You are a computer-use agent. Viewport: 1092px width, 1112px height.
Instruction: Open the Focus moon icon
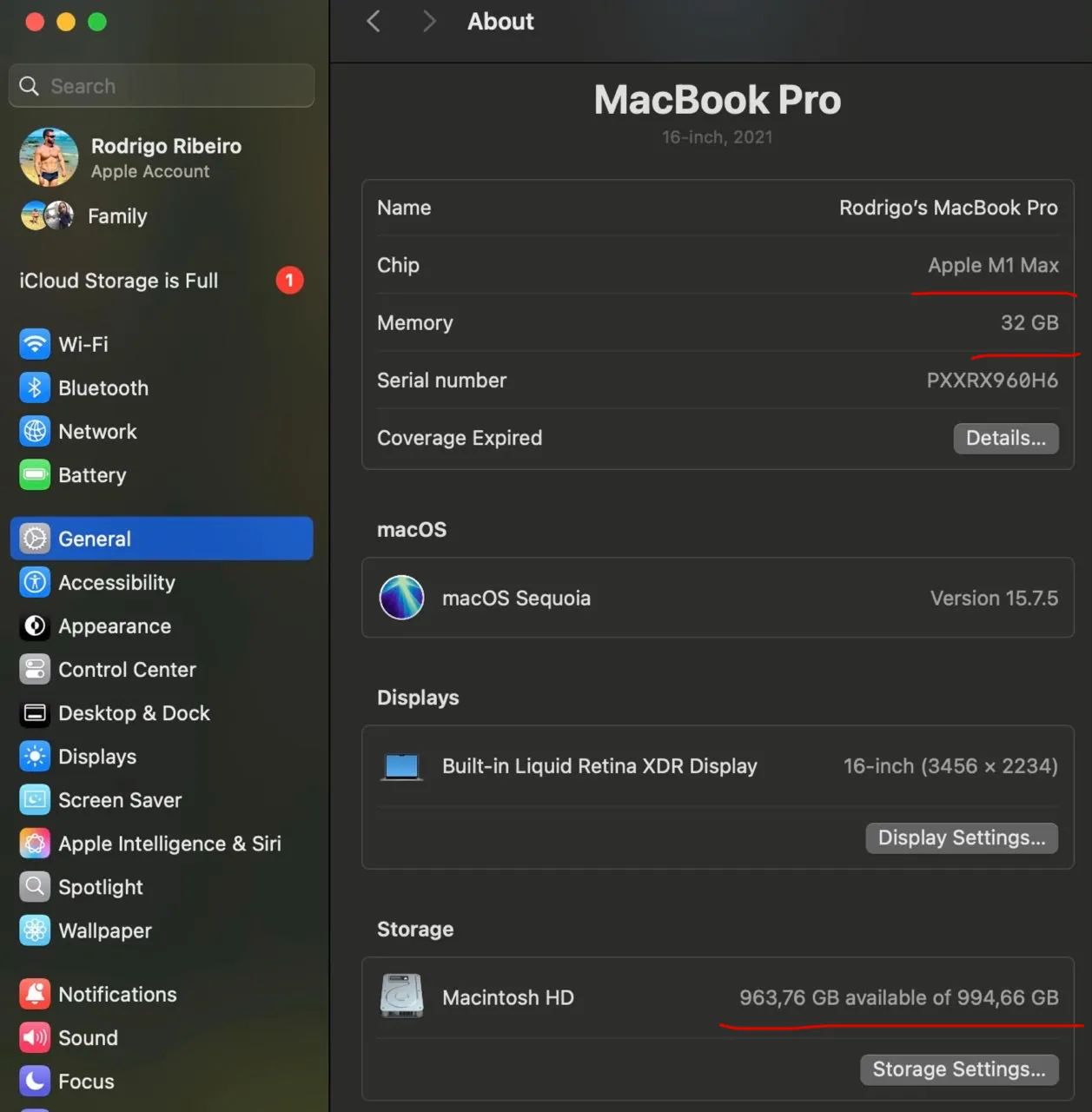[x=35, y=1081]
